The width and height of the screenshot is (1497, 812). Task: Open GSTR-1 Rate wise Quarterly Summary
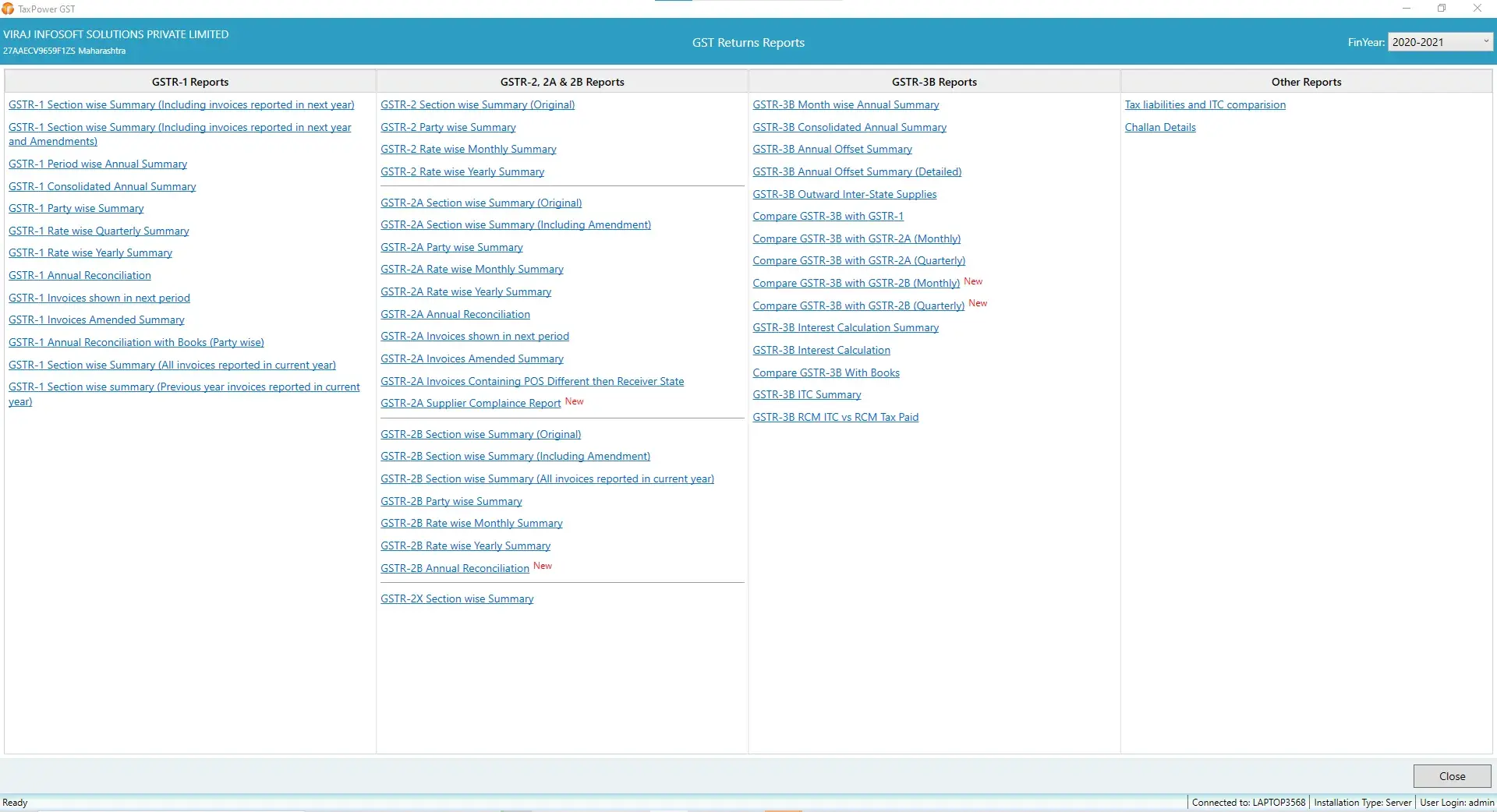coord(99,231)
